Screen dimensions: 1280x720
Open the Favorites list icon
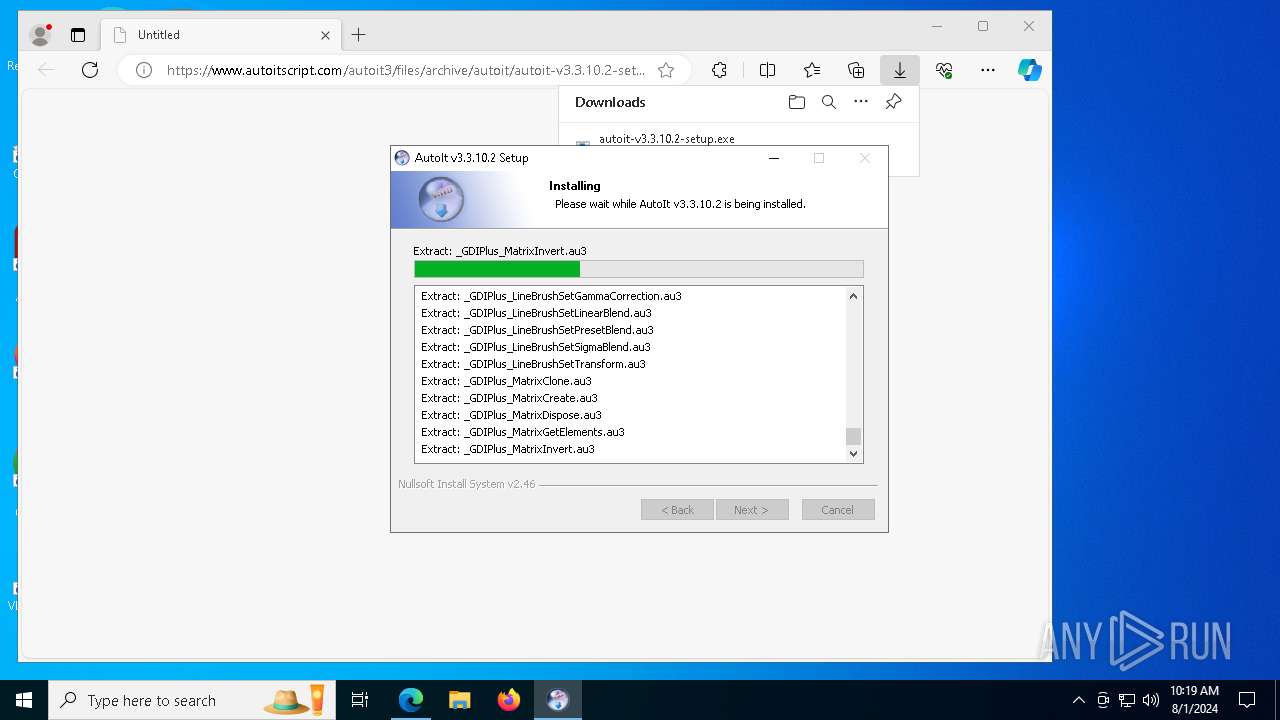(x=812, y=70)
